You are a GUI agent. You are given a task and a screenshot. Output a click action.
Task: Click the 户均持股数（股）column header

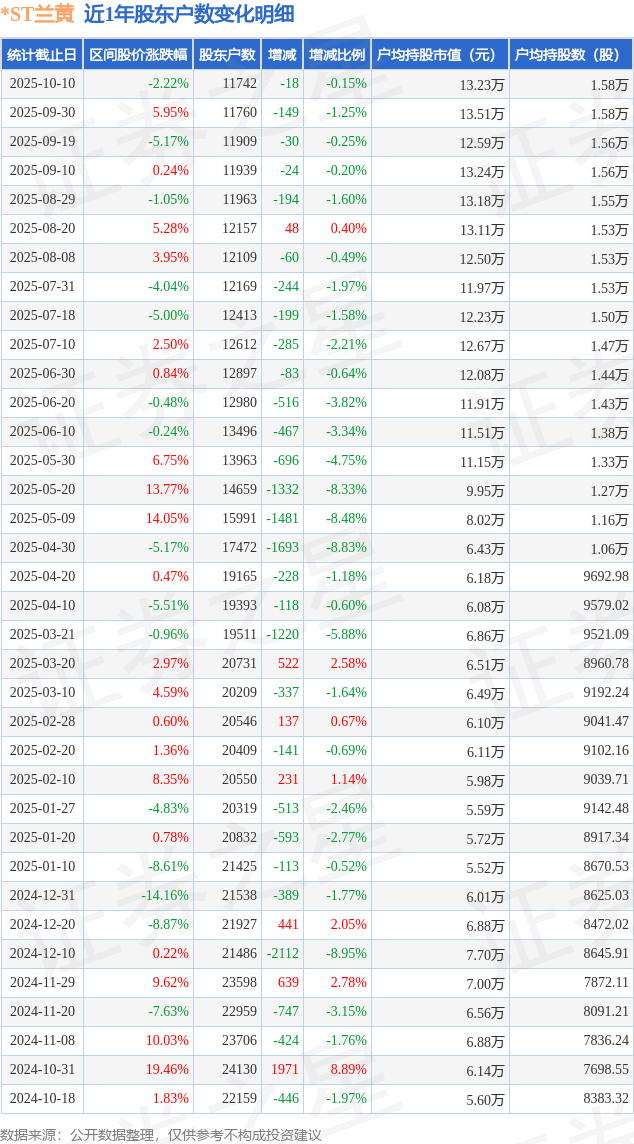click(x=570, y=55)
